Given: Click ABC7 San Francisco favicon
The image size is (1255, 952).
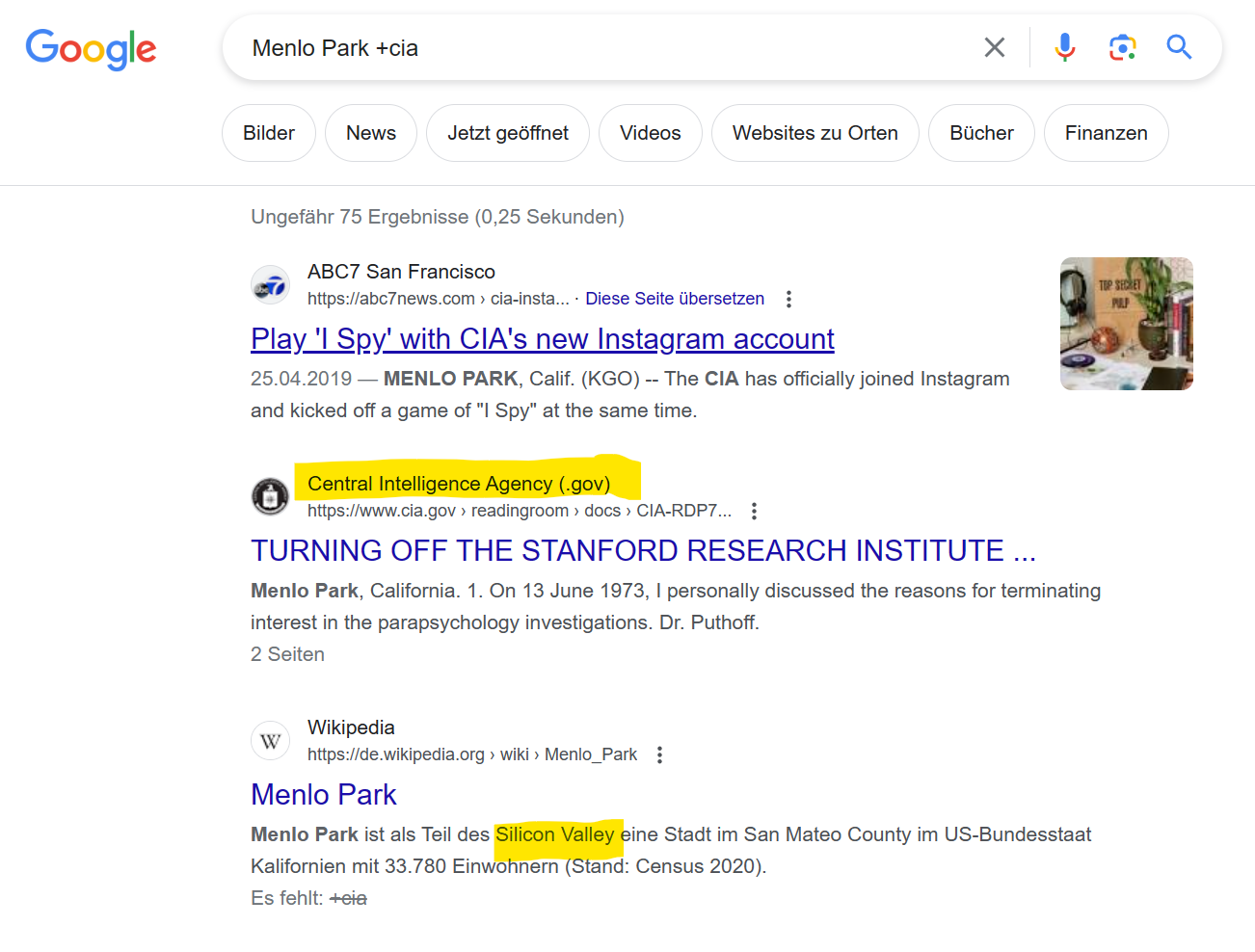Looking at the screenshot, I should pos(270,285).
